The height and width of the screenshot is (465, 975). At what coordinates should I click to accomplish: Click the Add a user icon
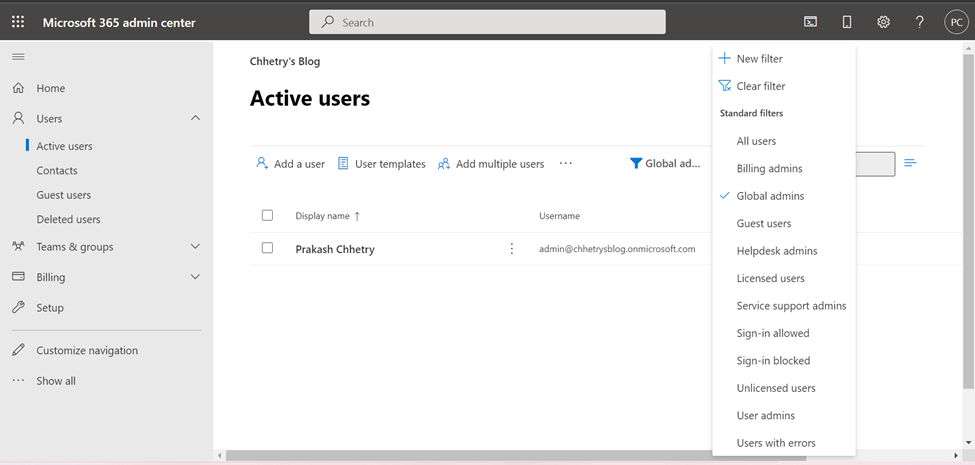[262, 163]
